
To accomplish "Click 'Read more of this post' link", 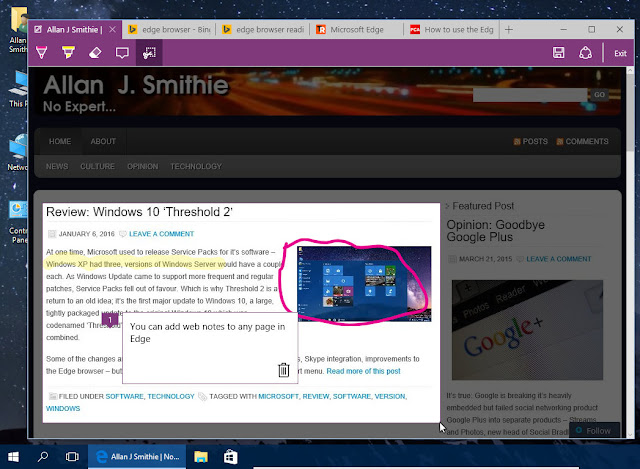I will (363, 371).
